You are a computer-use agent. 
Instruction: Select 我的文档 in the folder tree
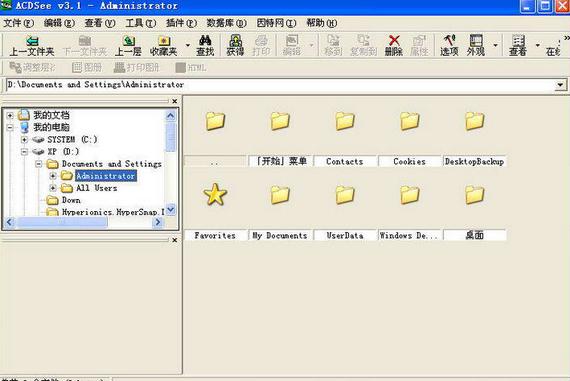coord(51,115)
